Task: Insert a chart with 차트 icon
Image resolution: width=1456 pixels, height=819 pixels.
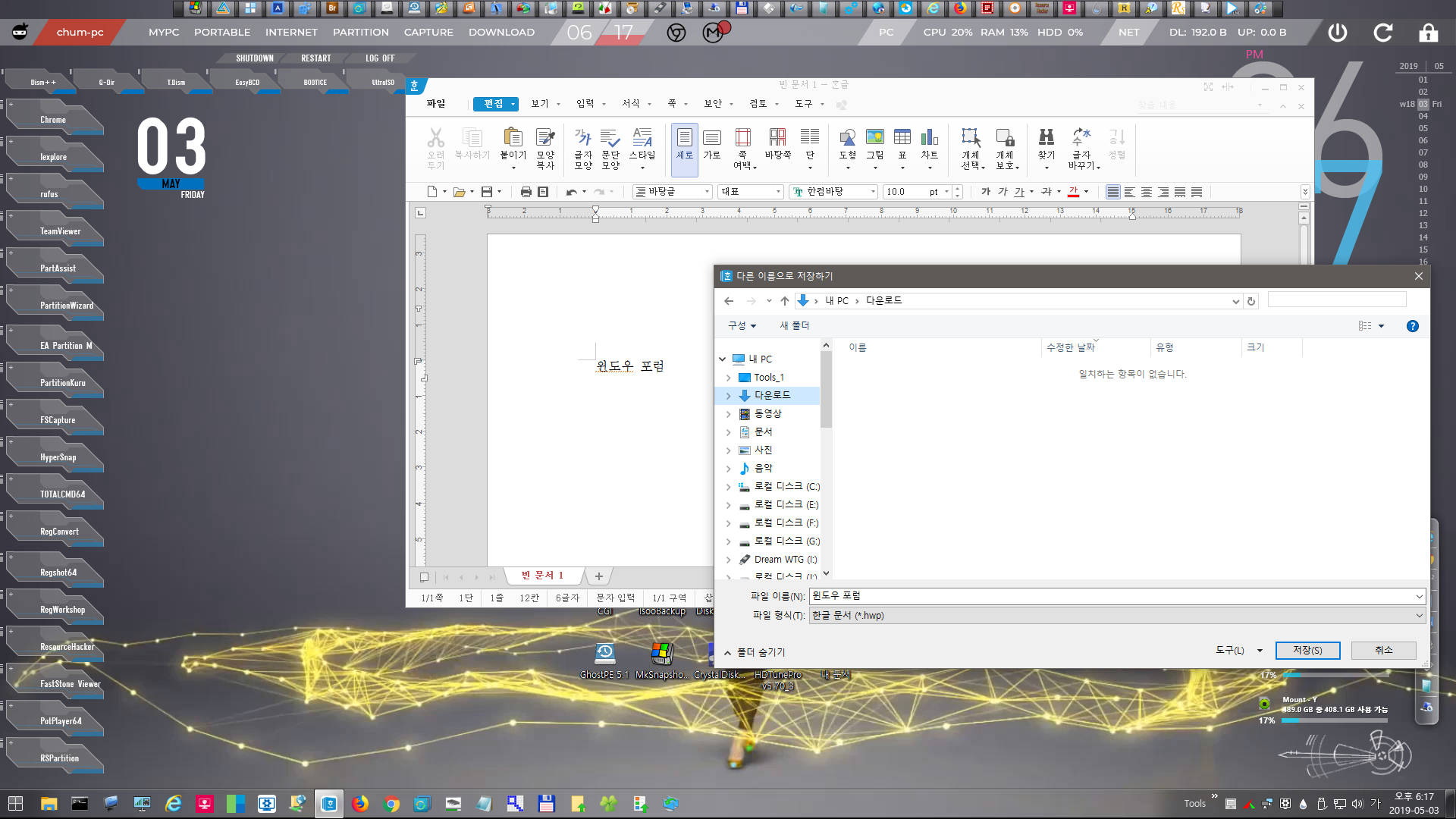Action: click(930, 137)
